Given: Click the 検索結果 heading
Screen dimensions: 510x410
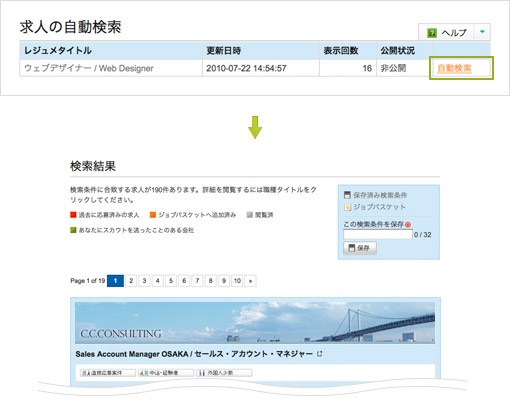Looking at the screenshot, I should point(93,166).
